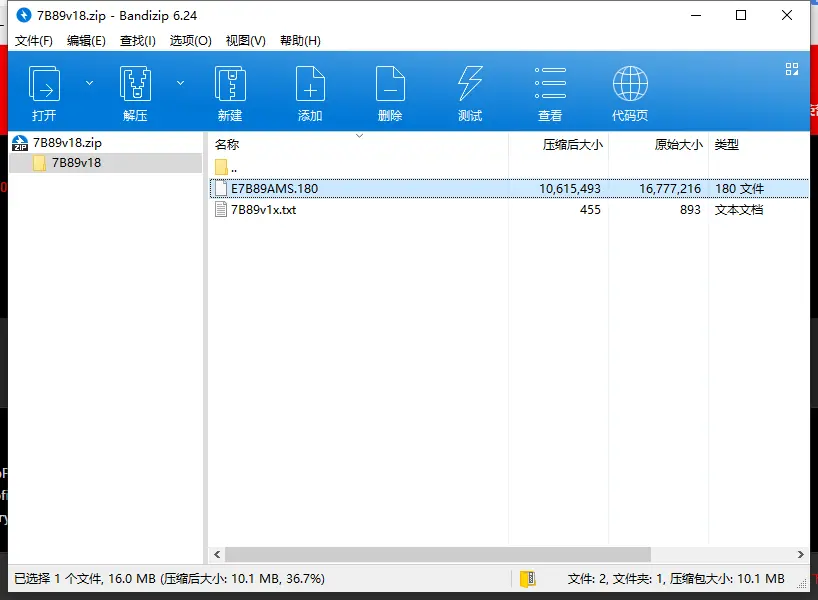Open the Help (帮助) menu

pos(300,41)
